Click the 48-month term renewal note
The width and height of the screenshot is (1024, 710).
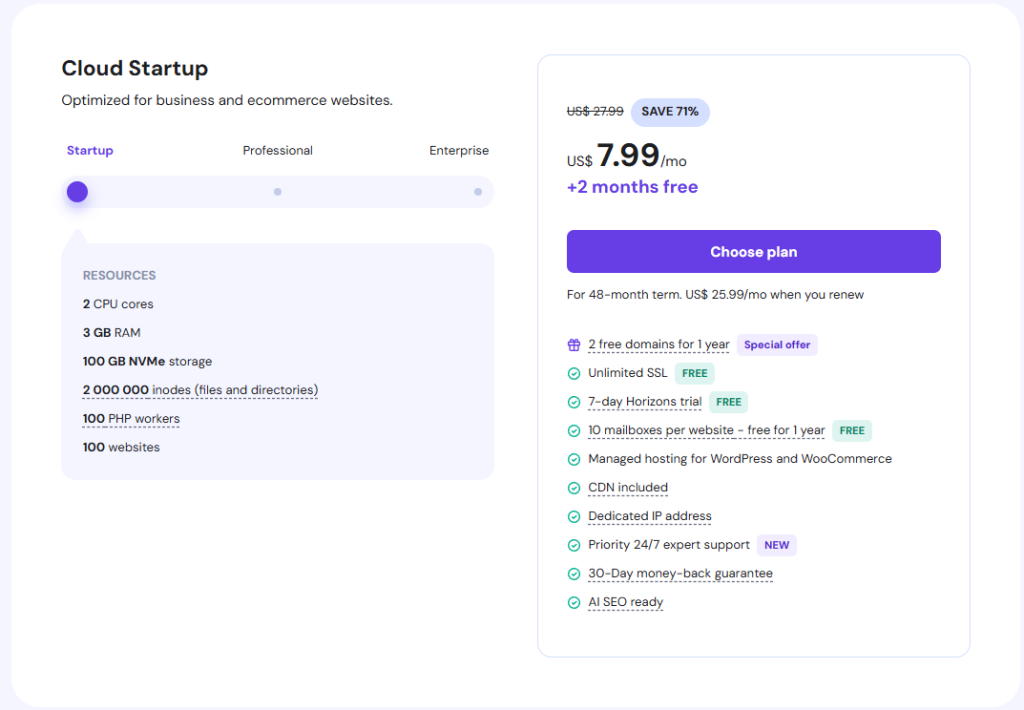(715, 295)
